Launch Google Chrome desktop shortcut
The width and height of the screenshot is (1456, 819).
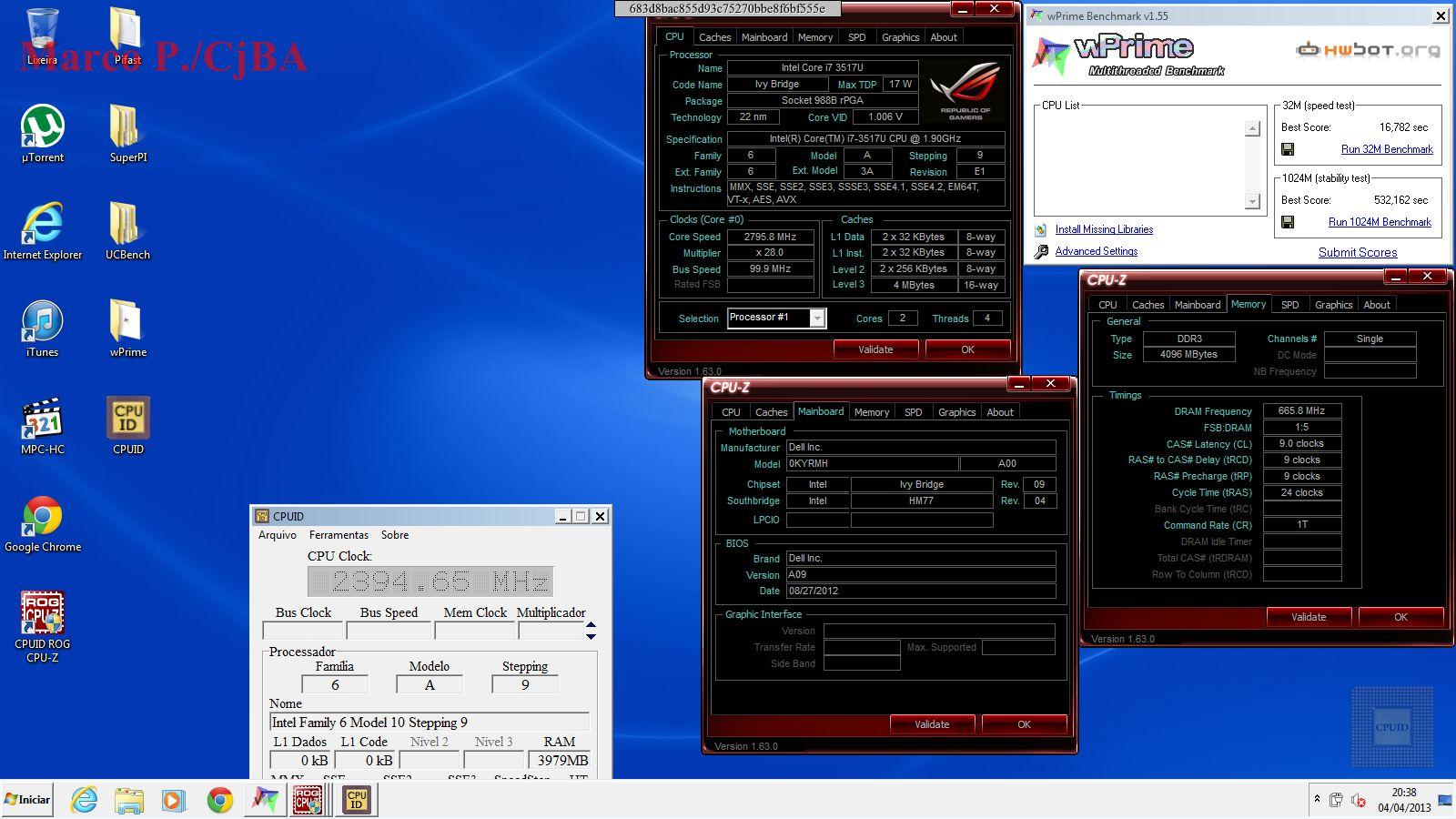pyautogui.click(x=42, y=524)
